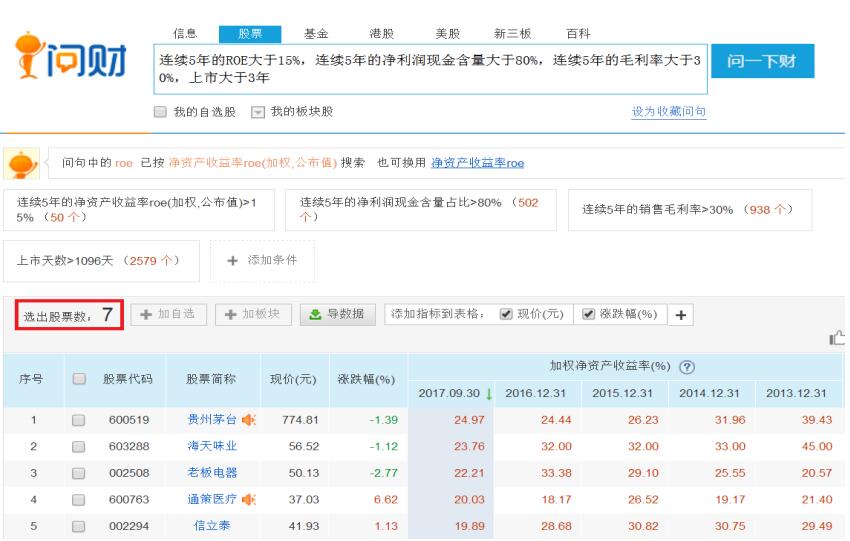Click the ROE>15% condition box (50个)

[139, 210]
